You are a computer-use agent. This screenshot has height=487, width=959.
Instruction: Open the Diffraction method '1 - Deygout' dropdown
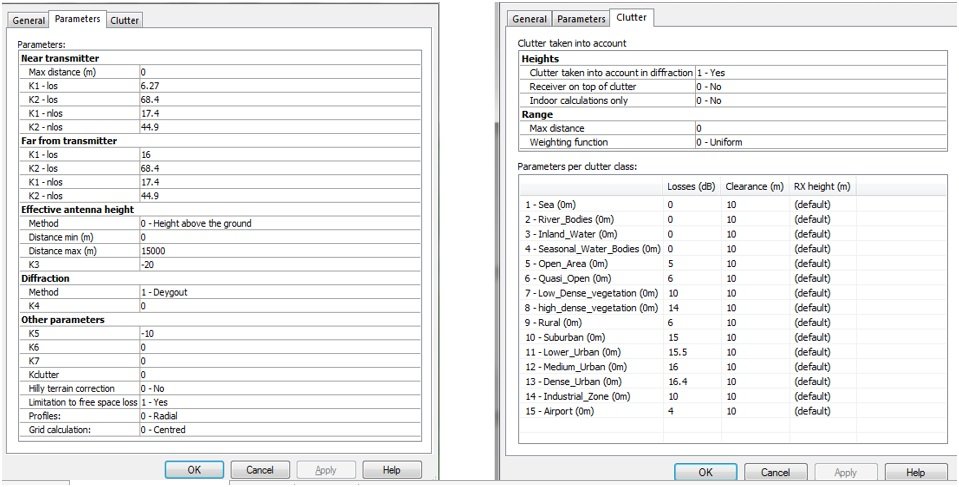pyautogui.click(x=278, y=292)
